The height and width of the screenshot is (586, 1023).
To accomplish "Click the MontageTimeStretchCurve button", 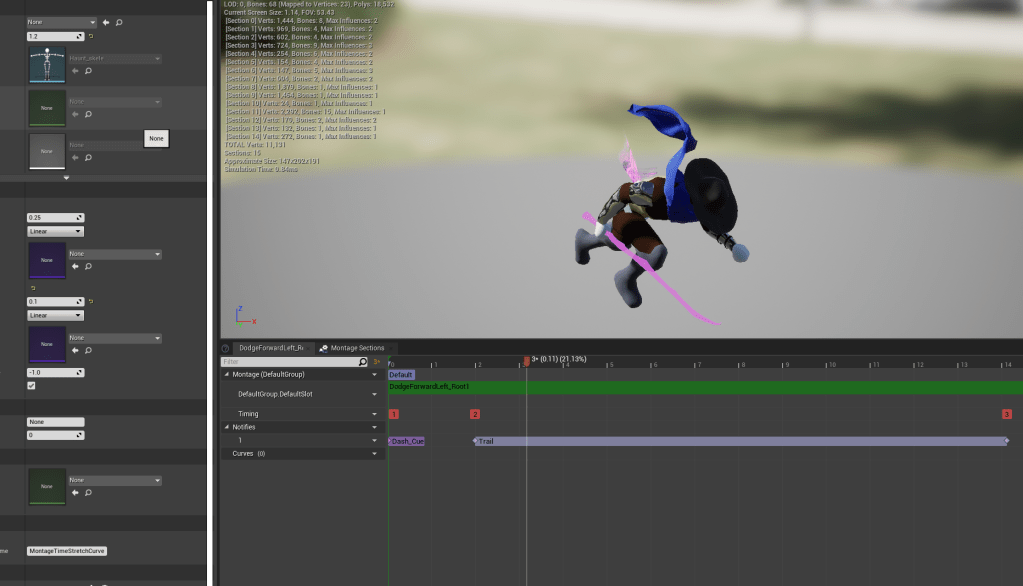I will (x=67, y=551).
